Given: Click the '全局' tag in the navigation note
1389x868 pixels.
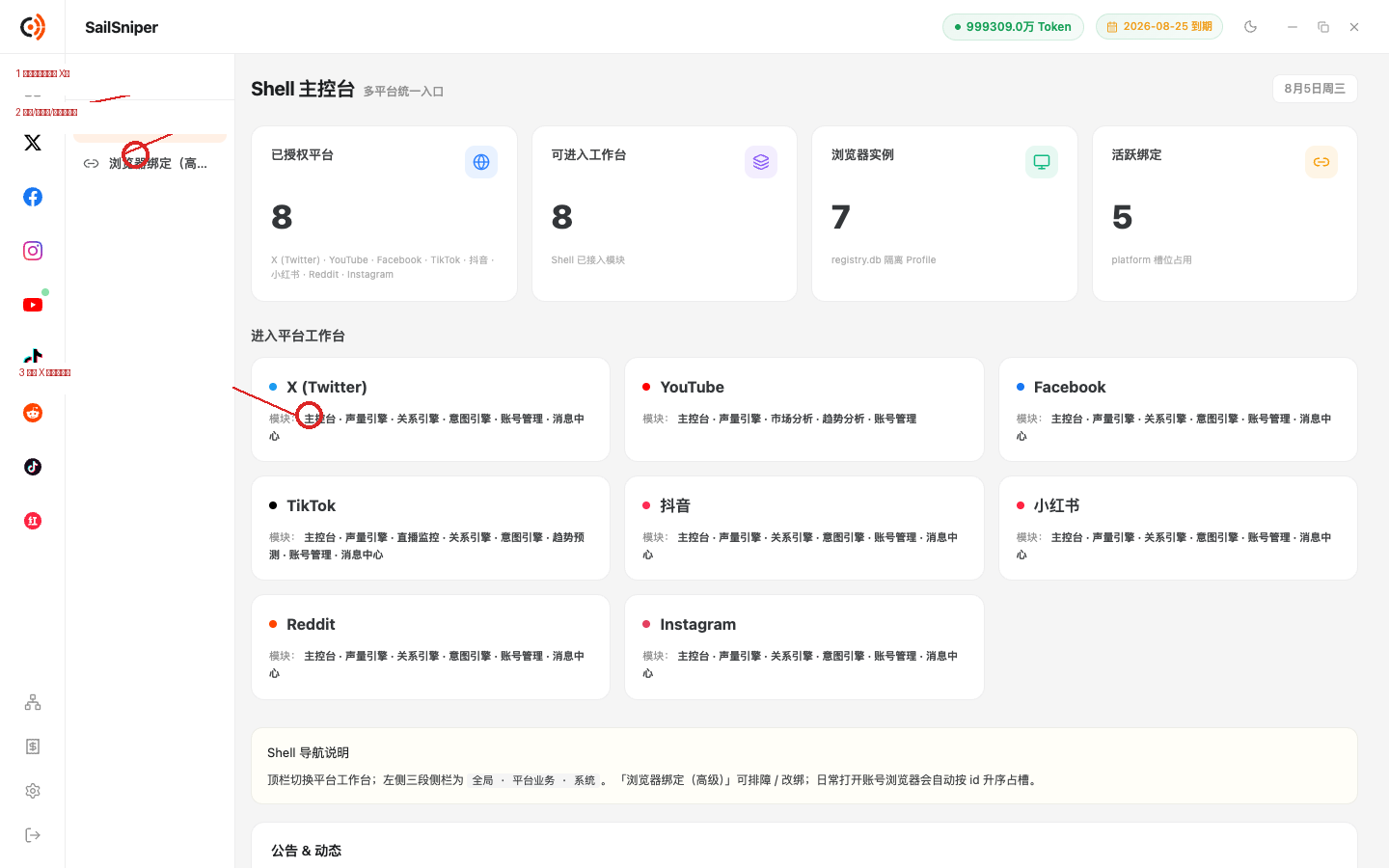Looking at the screenshot, I should click(483, 780).
